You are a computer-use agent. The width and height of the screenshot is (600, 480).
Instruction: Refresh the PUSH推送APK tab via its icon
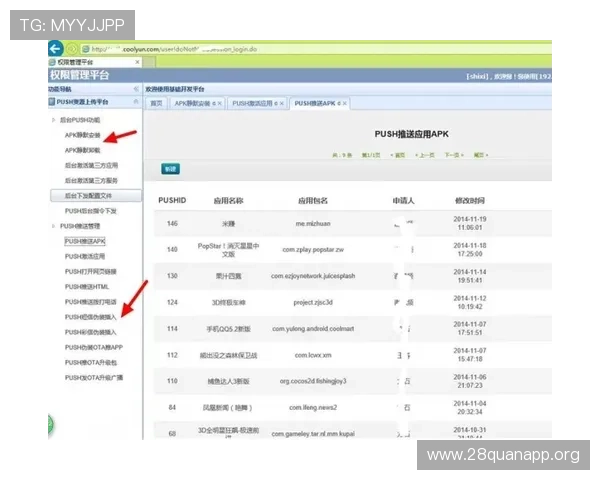click(339, 103)
